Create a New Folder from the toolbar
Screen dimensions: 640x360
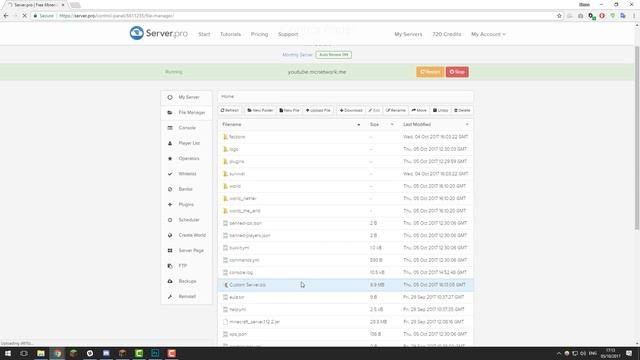pos(260,110)
